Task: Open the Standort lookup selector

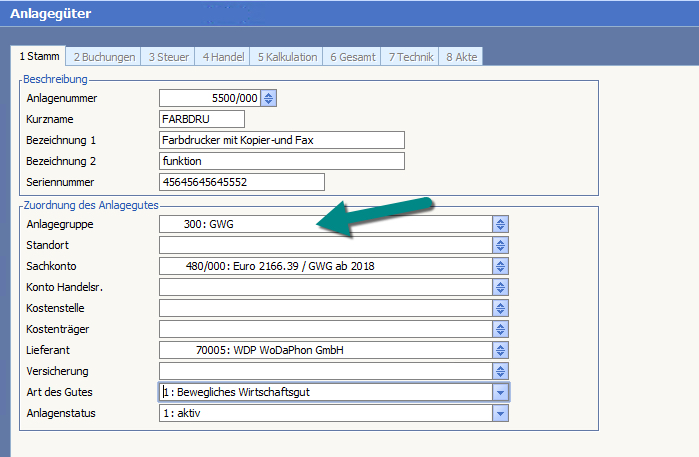Action: click(x=501, y=245)
